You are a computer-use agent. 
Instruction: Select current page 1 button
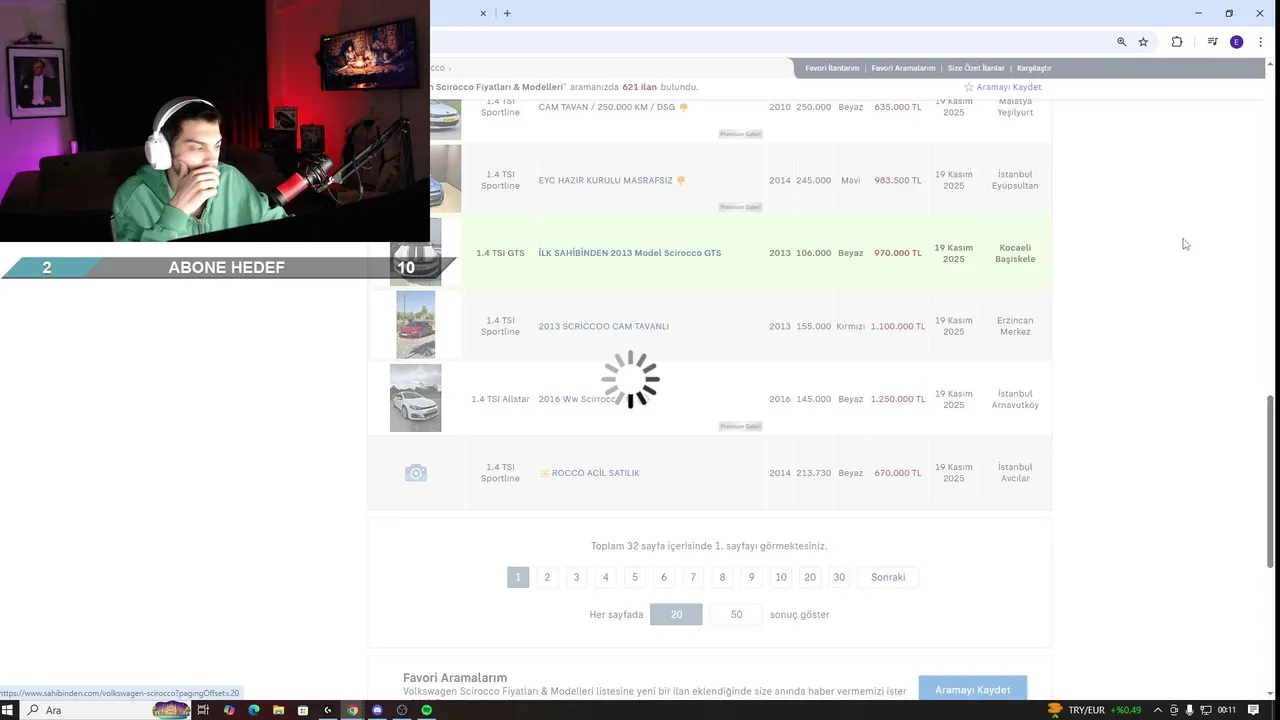pos(518,577)
